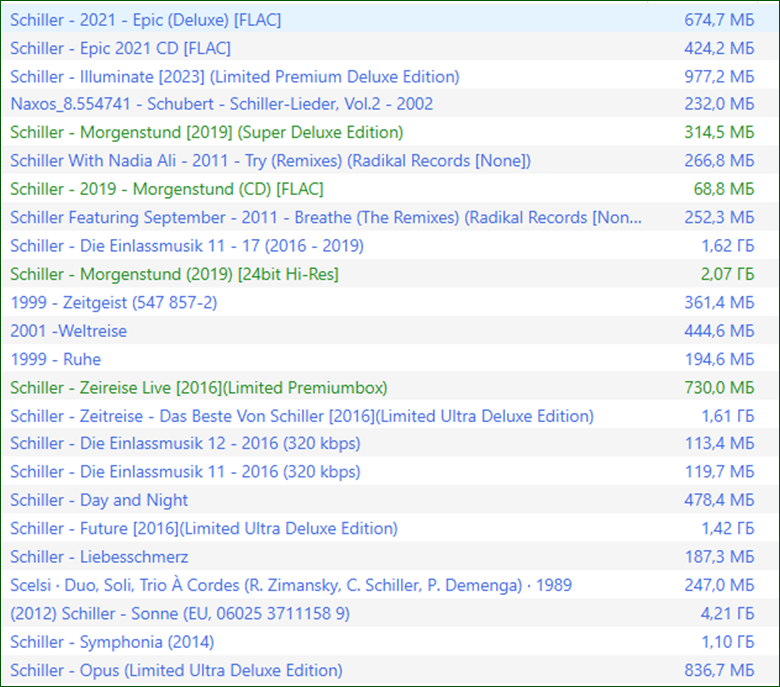Click the size value '424,2 МБ'

[x=719, y=48]
